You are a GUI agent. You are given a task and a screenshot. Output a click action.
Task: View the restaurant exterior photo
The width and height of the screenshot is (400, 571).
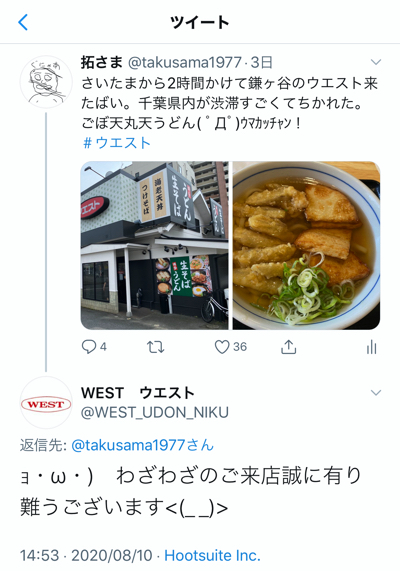154,245
